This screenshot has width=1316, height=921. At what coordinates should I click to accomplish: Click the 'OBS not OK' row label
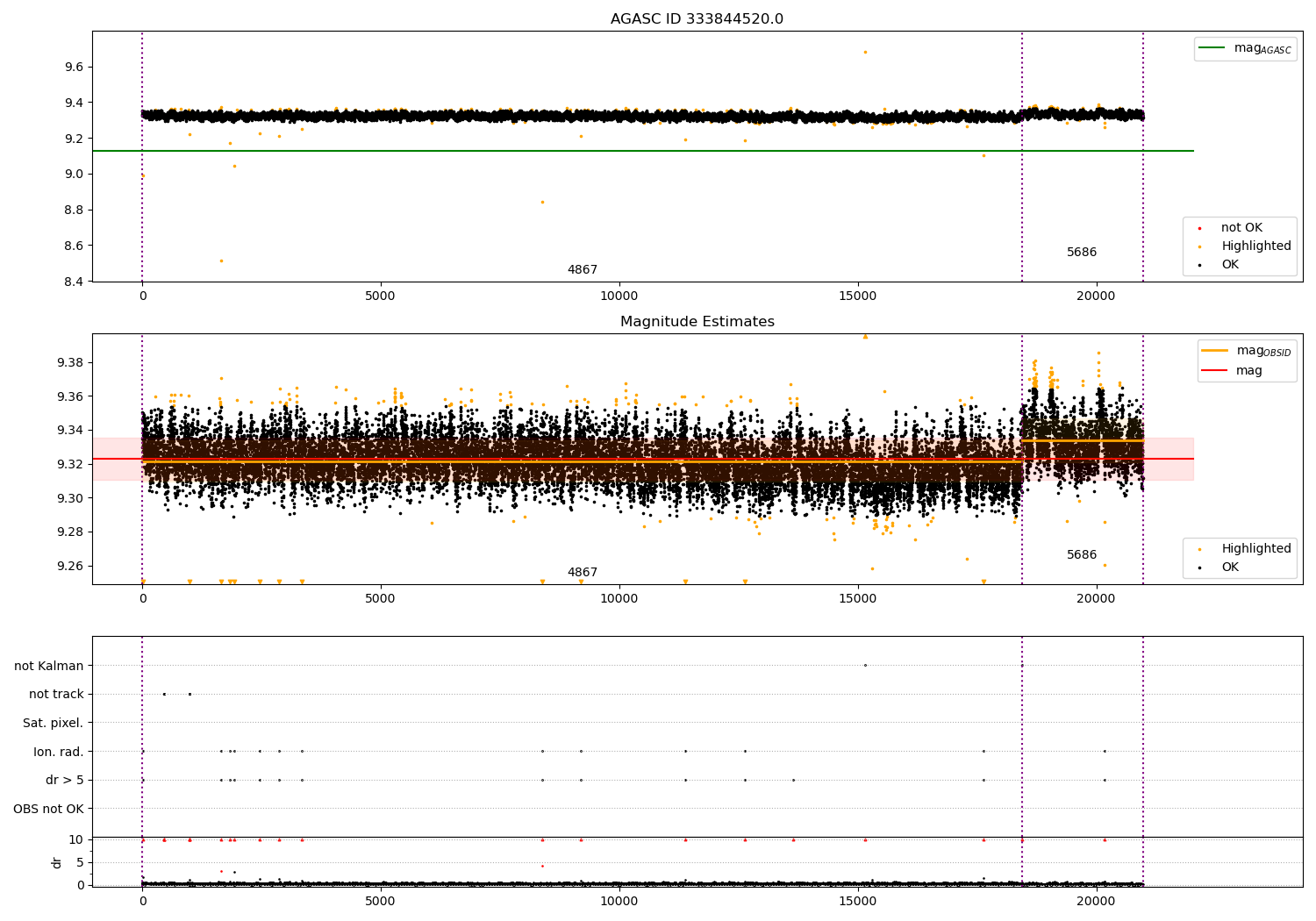click(x=48, y=809)
